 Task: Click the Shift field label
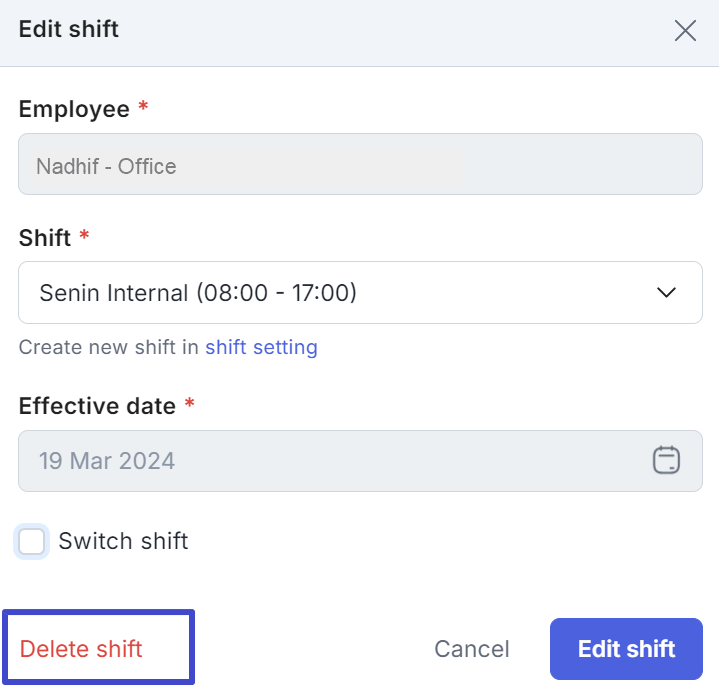tap(44, 238)
